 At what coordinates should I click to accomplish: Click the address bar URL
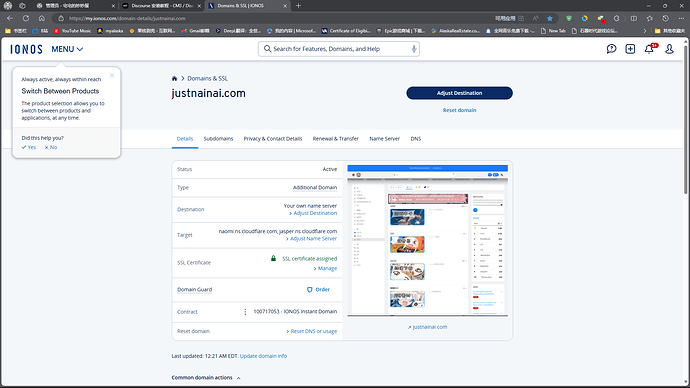click(127, 18)
